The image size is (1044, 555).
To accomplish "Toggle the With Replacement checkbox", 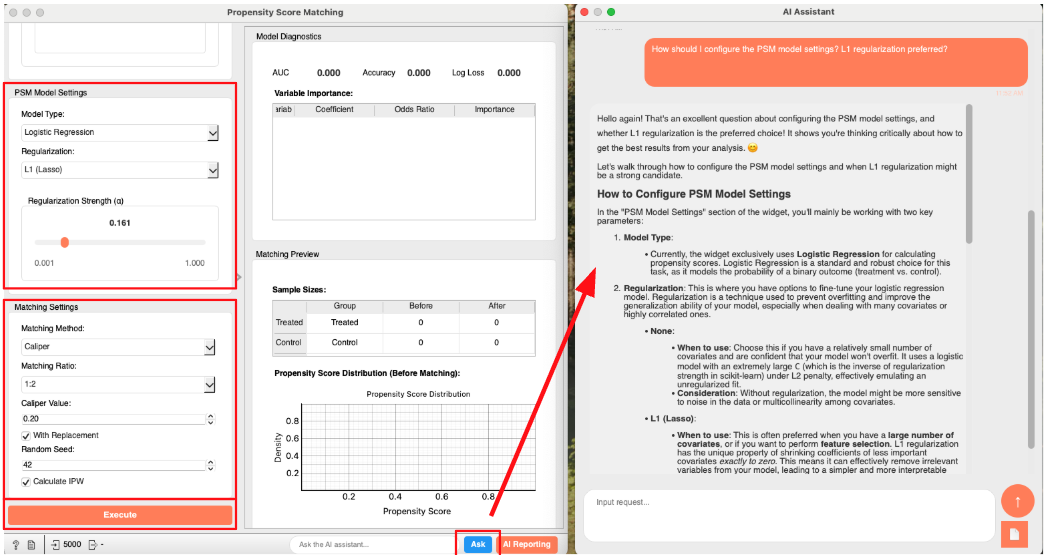I will pyautogui.click(x=26, y=435).
